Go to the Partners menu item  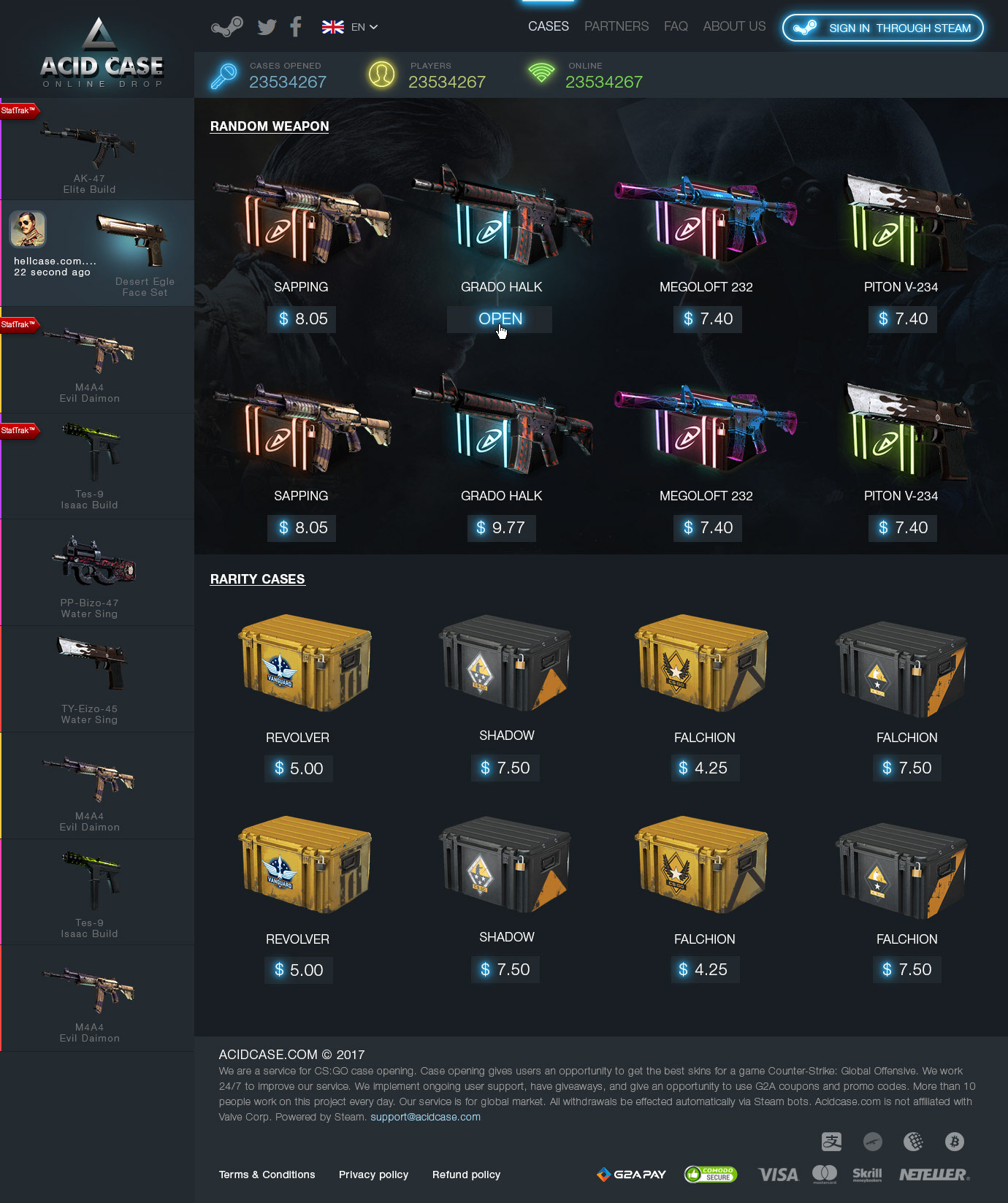click(616, 26)
